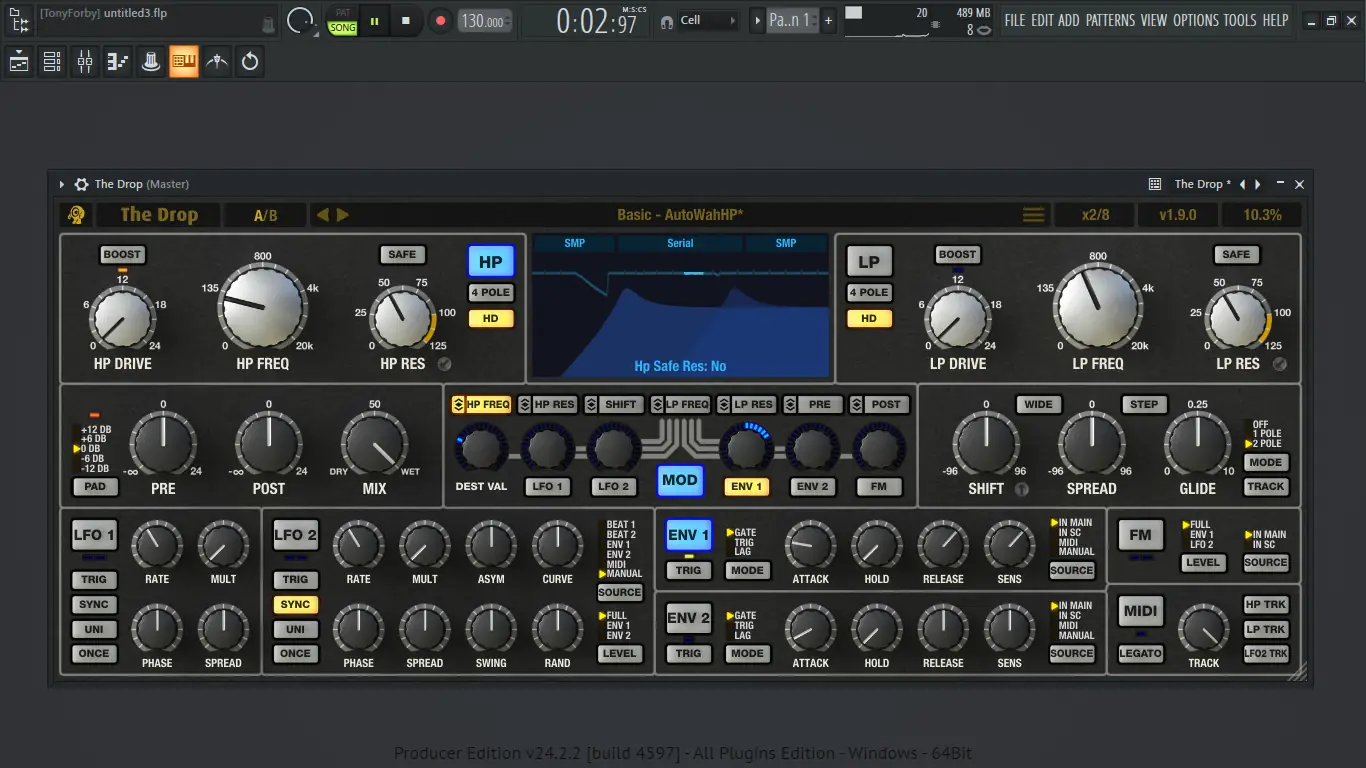Open the LP FREQ mod destination arrows

point(657,404)
